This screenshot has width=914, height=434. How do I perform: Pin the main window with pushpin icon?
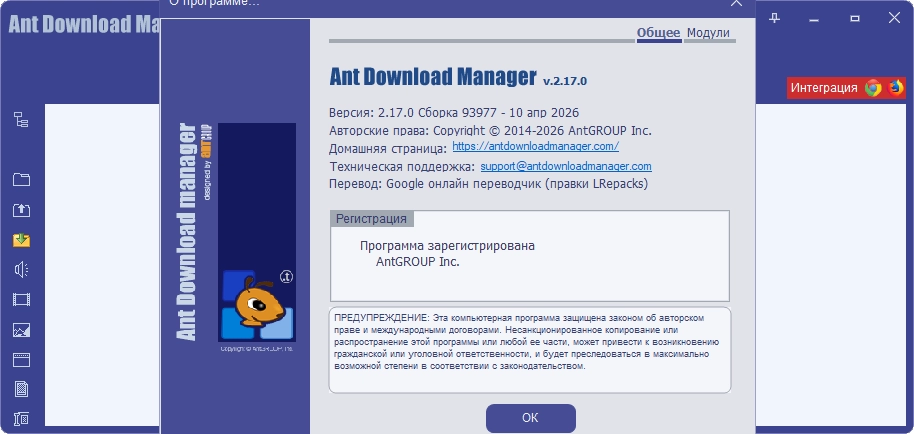pyautogui.click(x=774, y=18)
